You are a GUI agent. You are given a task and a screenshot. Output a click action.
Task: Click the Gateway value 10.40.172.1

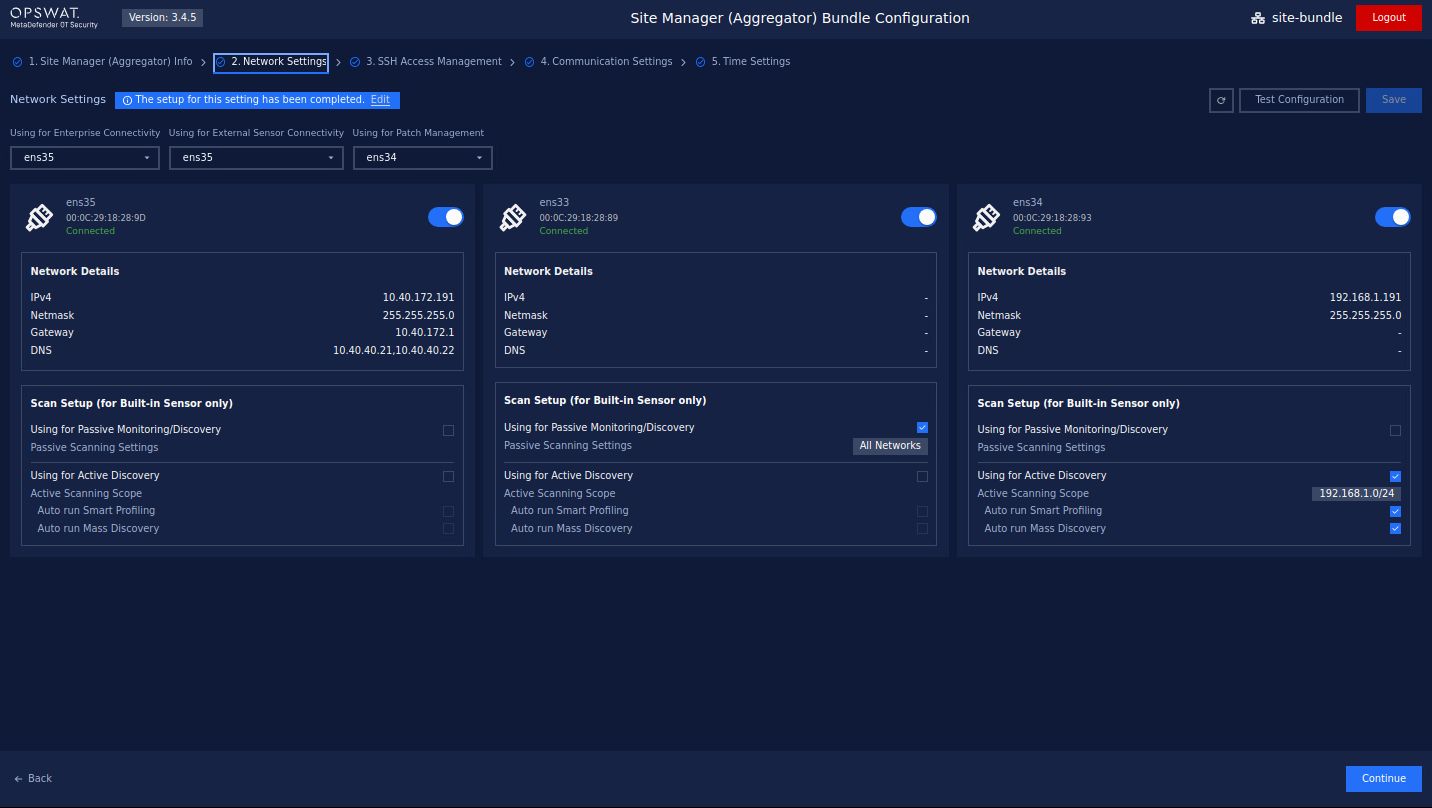click(x=424, y=333)
